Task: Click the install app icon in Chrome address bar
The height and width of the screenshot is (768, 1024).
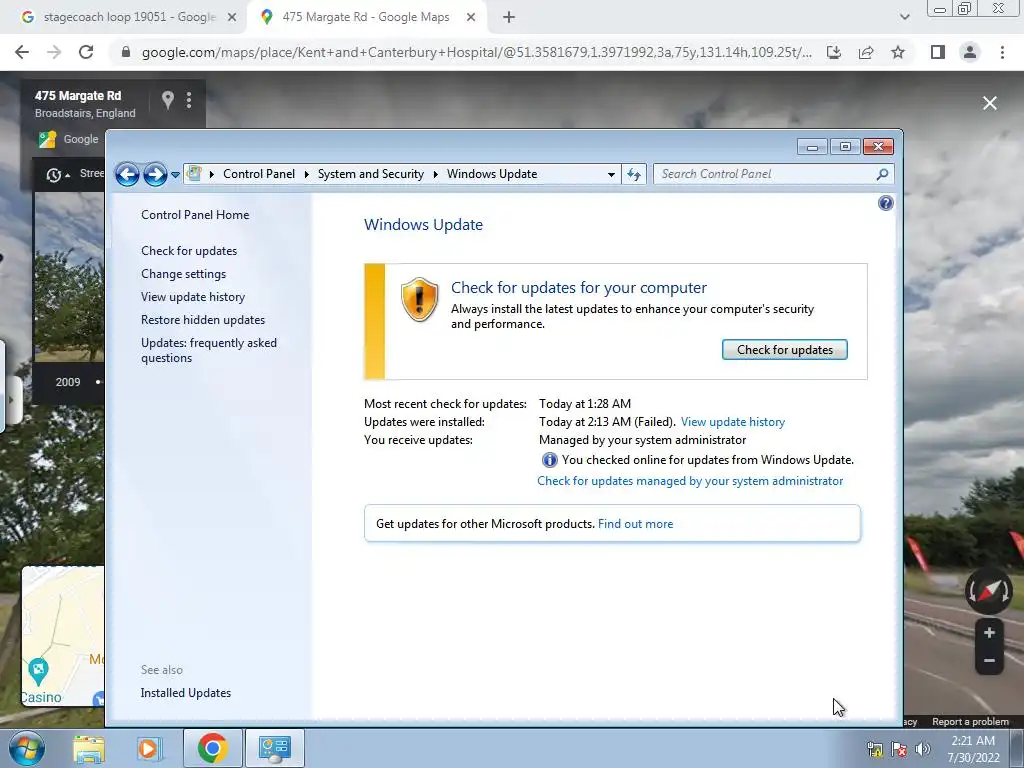Action: click(834, 52)
